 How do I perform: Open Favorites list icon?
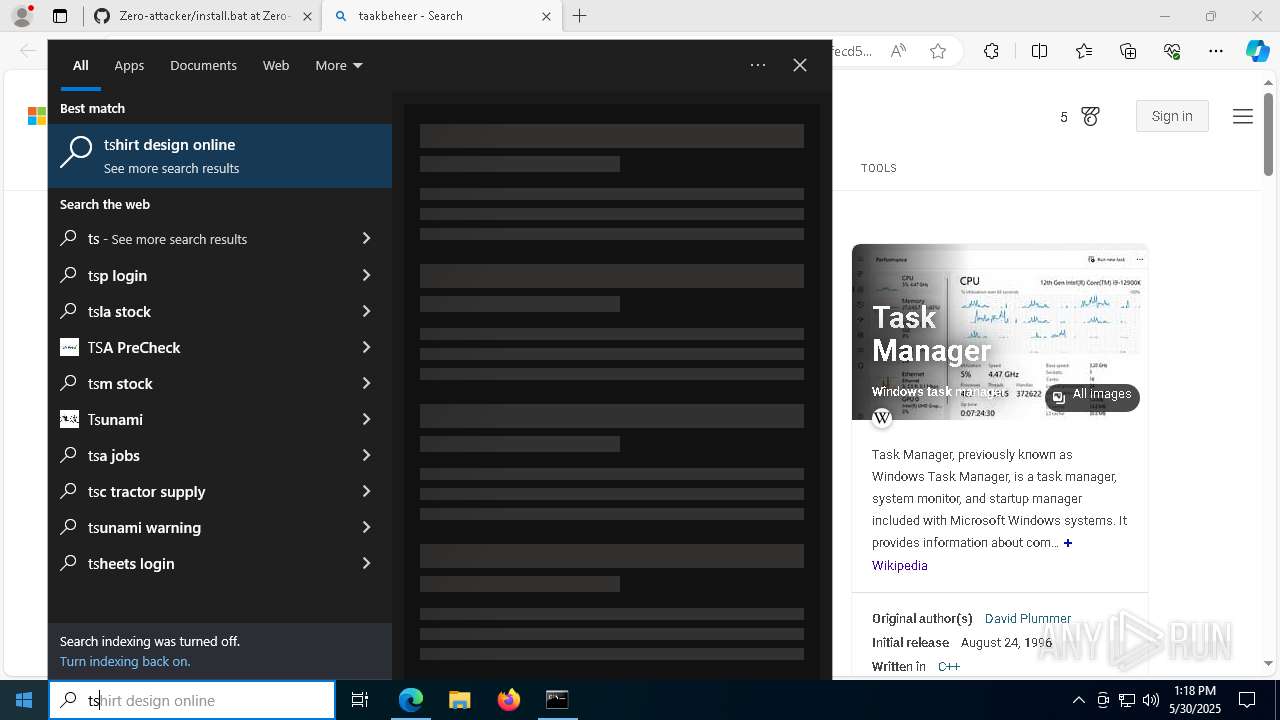click(1084, 51)
